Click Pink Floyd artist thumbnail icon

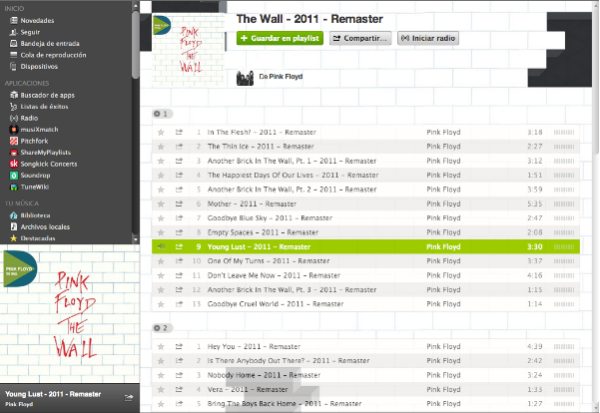click(x=245, y=78)
